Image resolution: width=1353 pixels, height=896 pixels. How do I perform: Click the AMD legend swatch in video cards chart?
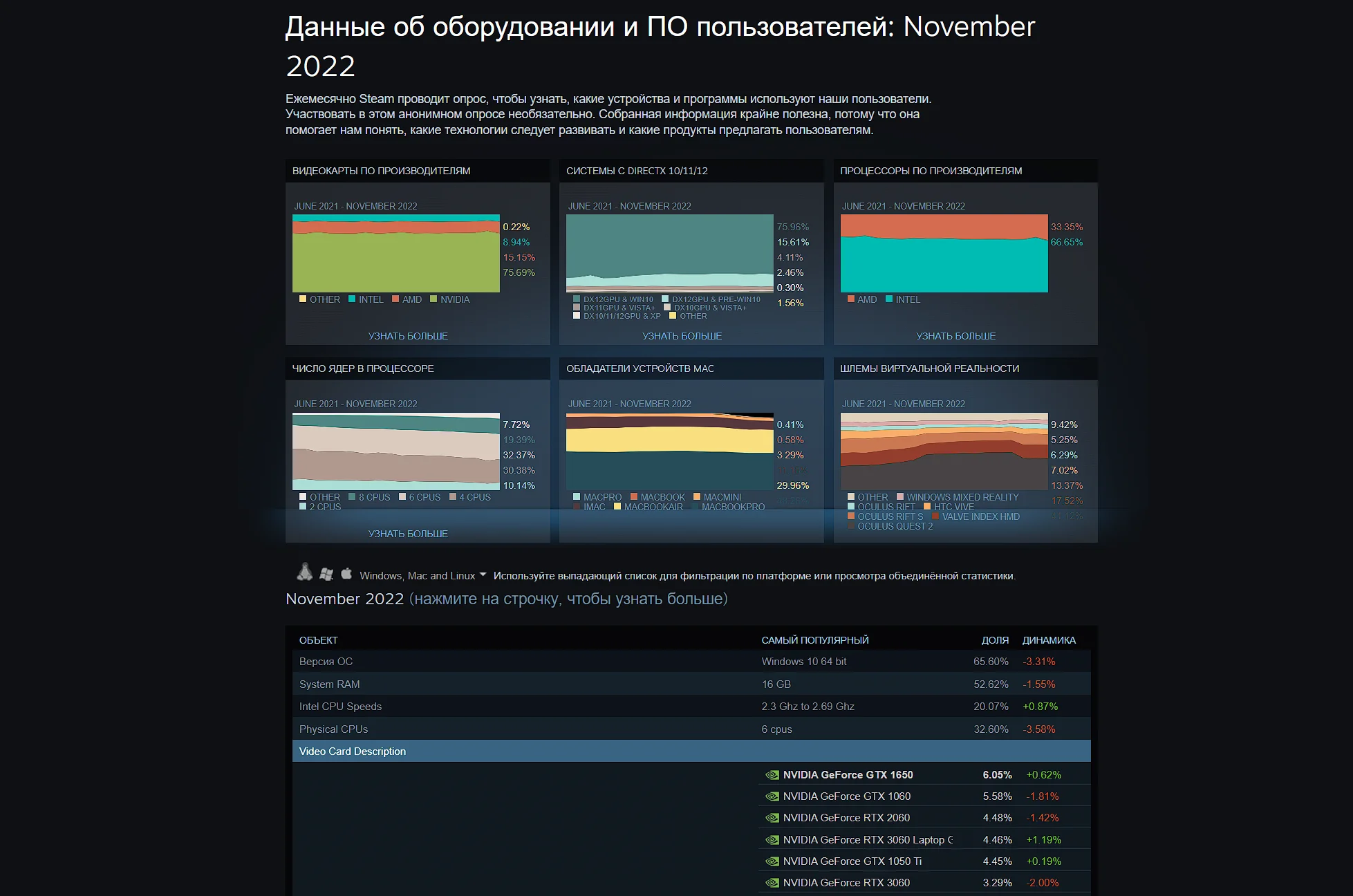395,299
